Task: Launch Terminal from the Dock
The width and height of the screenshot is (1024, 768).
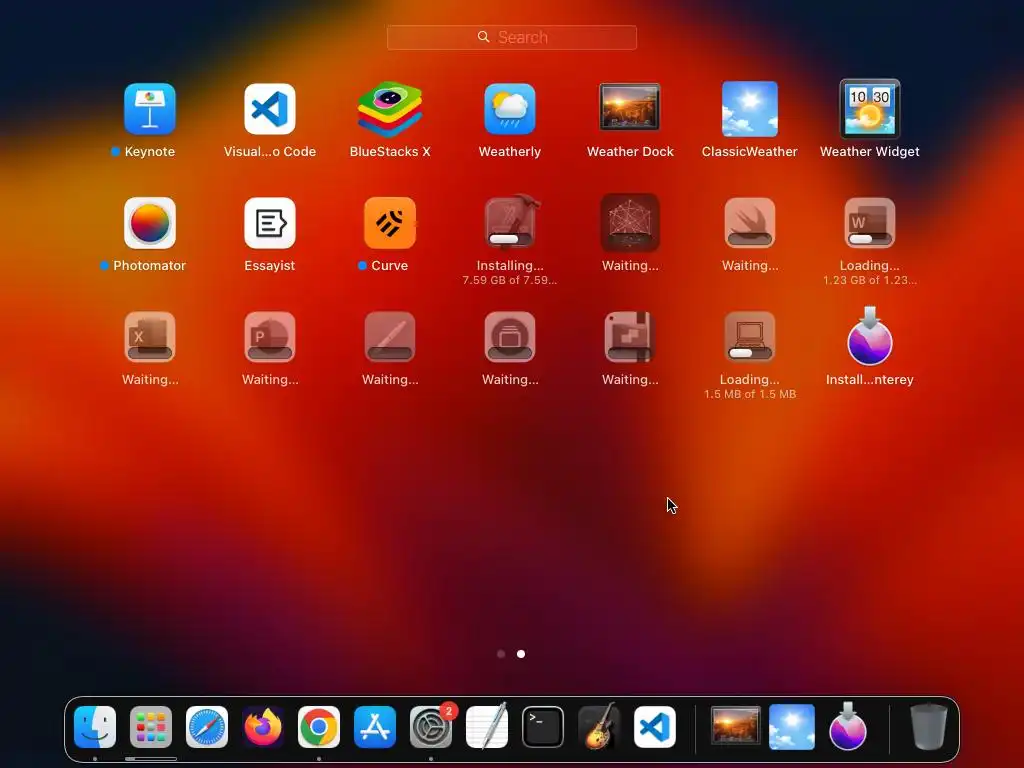Action: [543, 727]
